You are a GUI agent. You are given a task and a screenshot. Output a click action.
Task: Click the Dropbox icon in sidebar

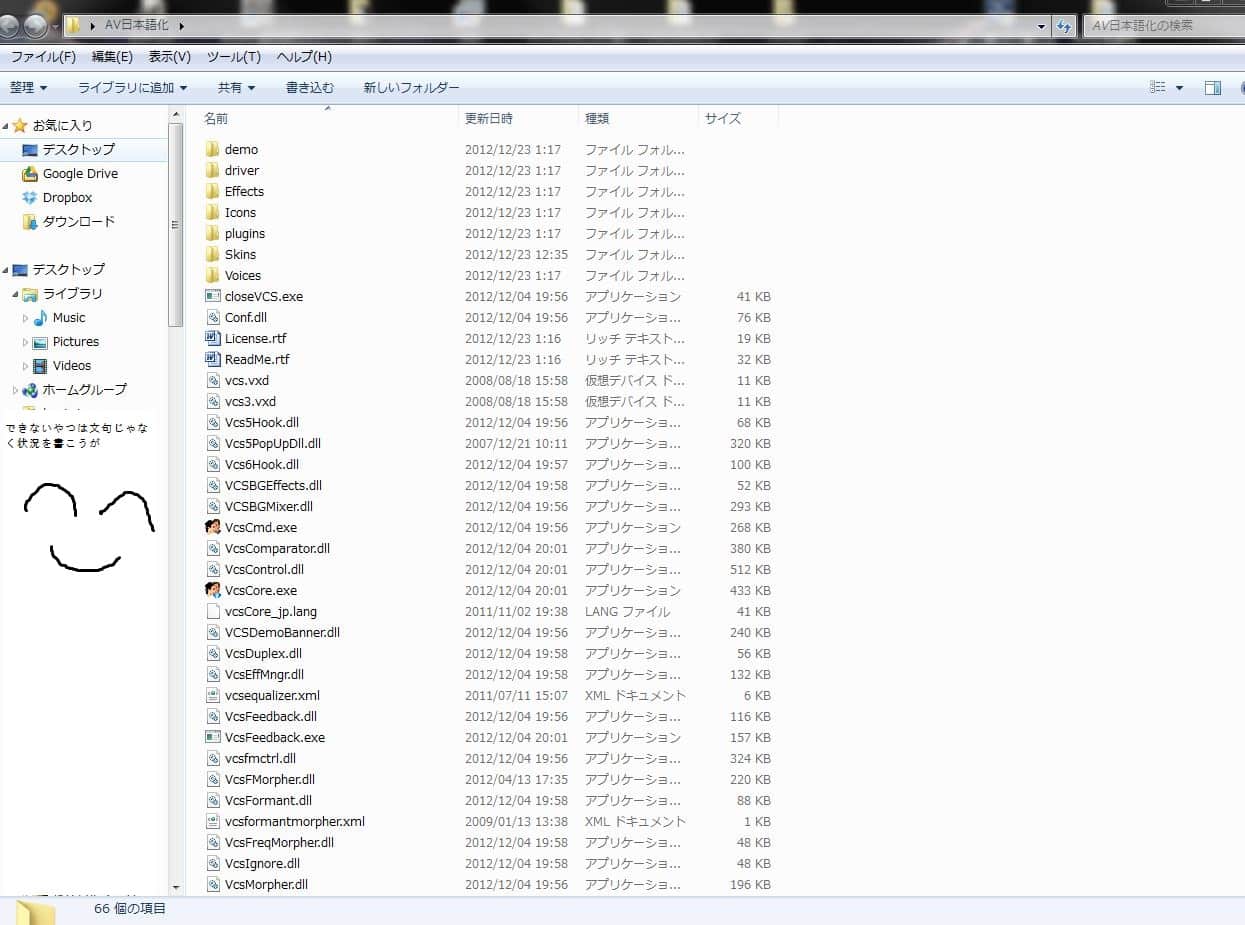30,197
